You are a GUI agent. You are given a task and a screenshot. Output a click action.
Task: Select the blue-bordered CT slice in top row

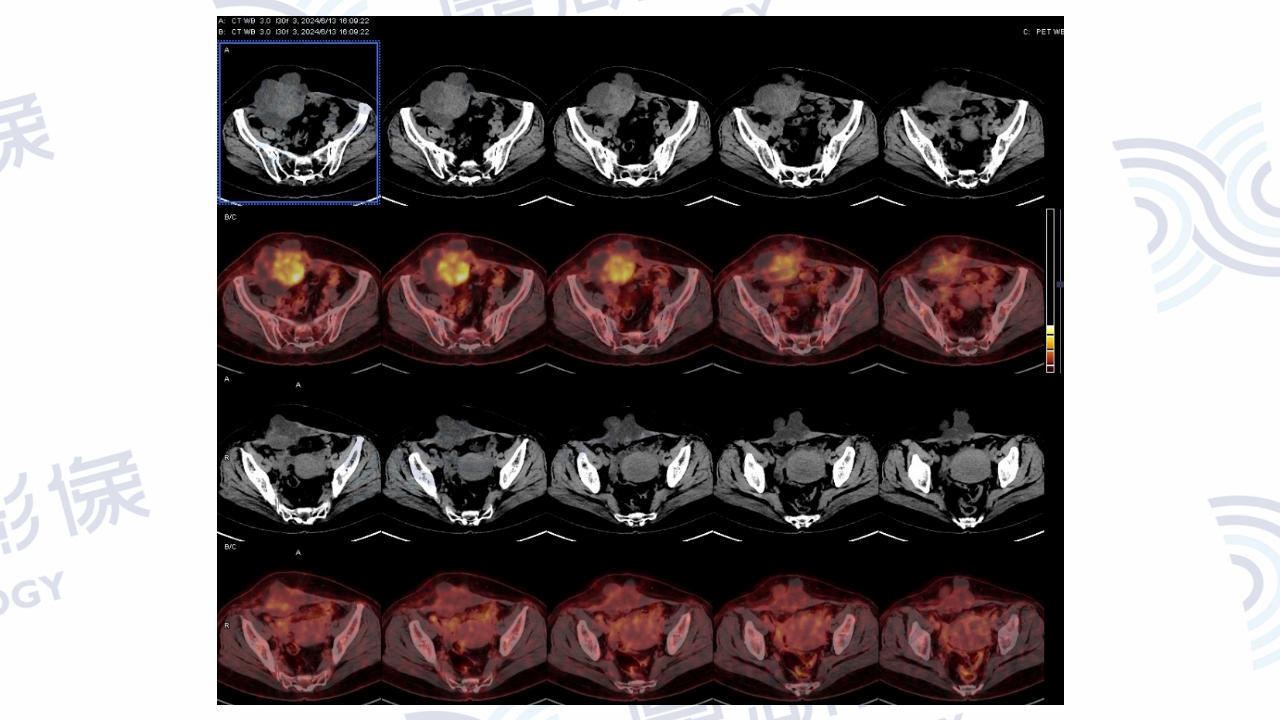[x=298, y=123]
